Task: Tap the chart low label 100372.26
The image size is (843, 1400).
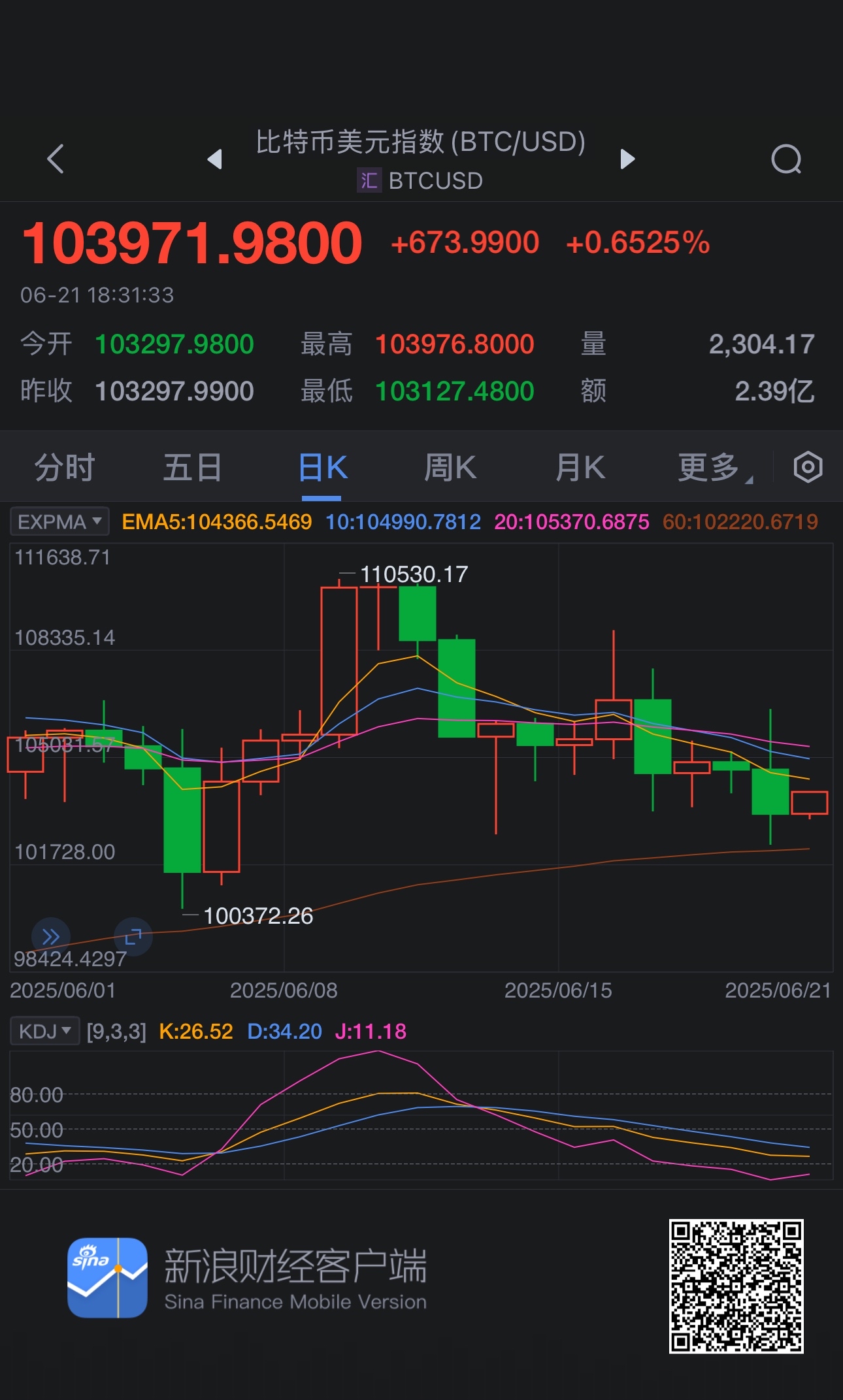Action: 258,916
